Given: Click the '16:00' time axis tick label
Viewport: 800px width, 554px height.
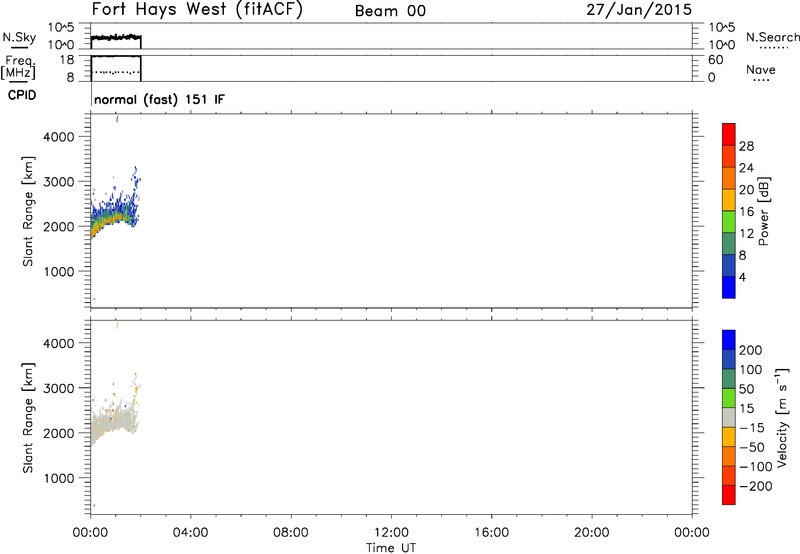Looking at the screenshot, I should click(491, 533).
